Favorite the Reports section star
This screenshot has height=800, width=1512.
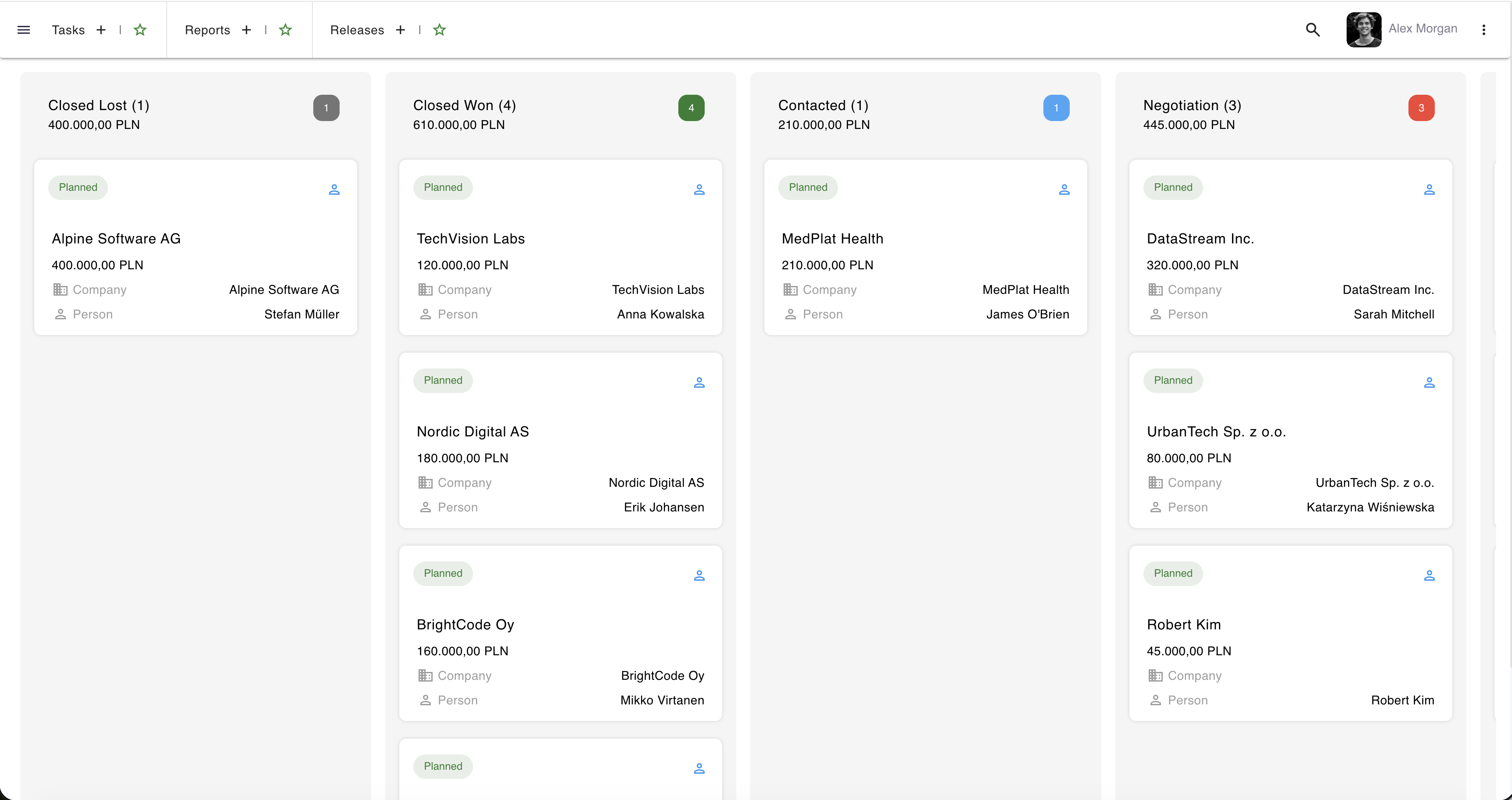coord(285,30)
